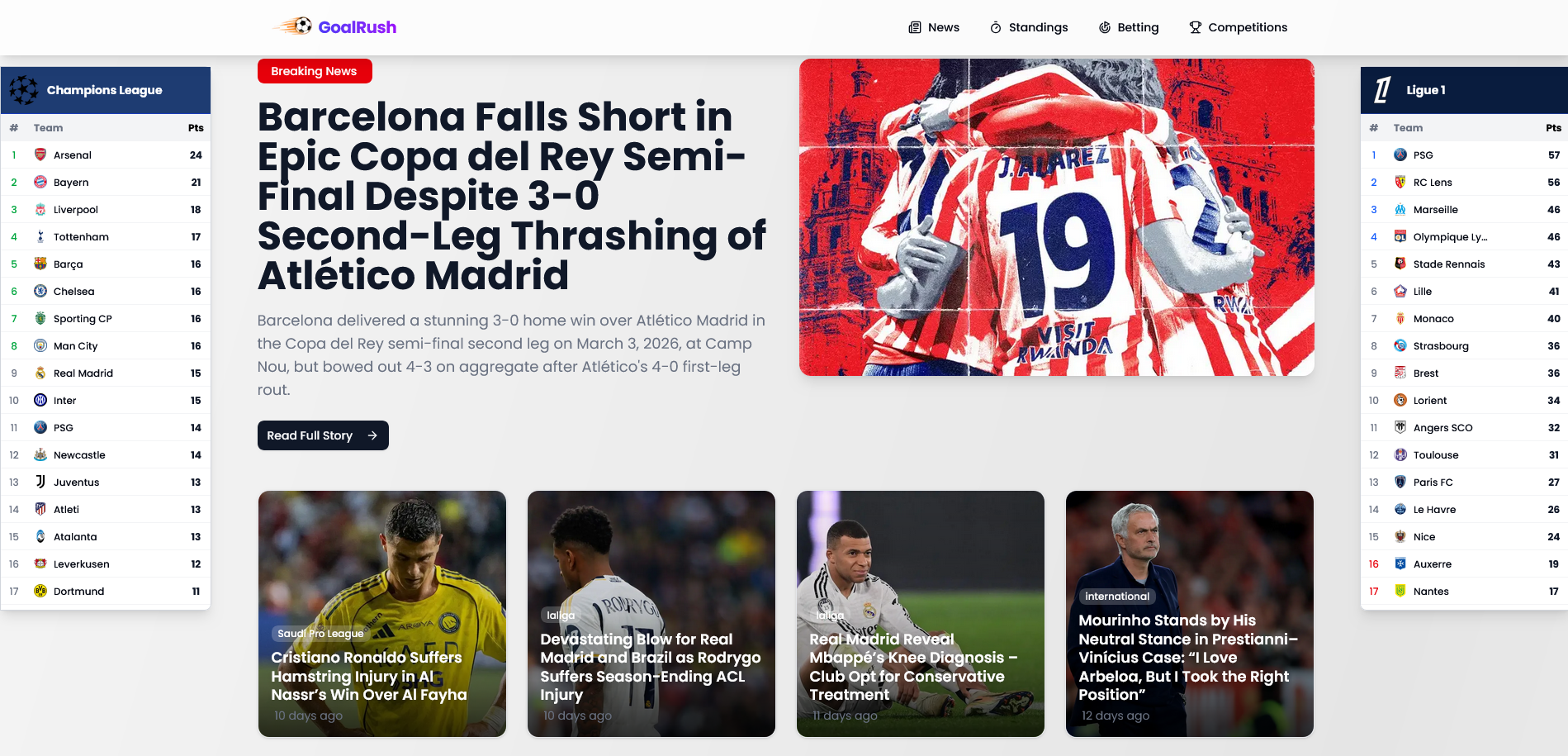1568x756 pixels.
Task: Click the Inter crest in standings
Action: point(40,400)
